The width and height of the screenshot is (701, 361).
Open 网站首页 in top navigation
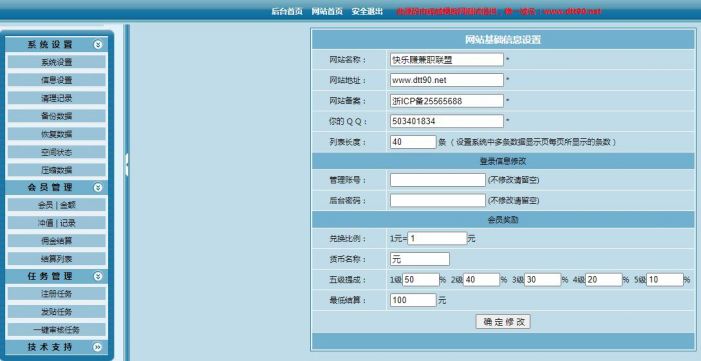click(x=327, y=12)
